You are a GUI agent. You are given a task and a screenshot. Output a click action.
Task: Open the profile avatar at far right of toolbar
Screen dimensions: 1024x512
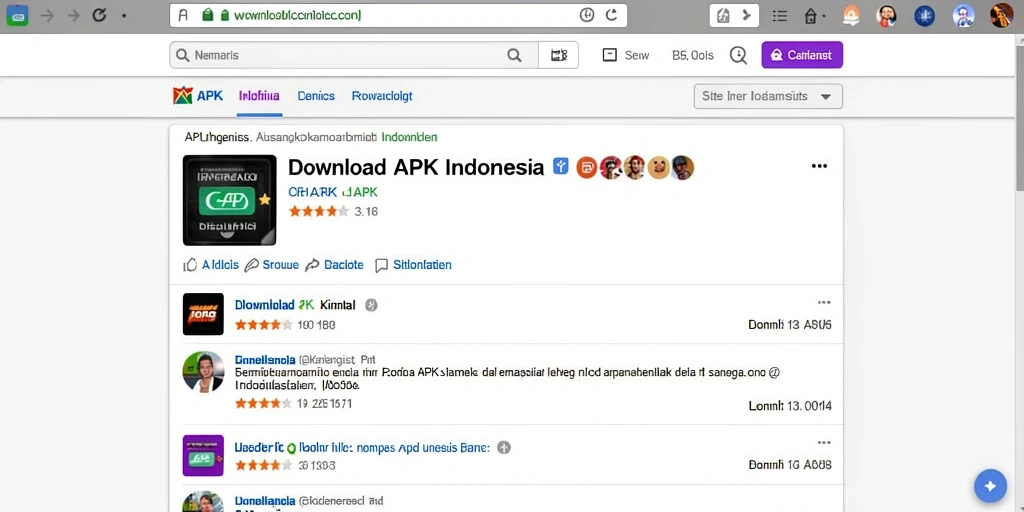coord(1001,16)
